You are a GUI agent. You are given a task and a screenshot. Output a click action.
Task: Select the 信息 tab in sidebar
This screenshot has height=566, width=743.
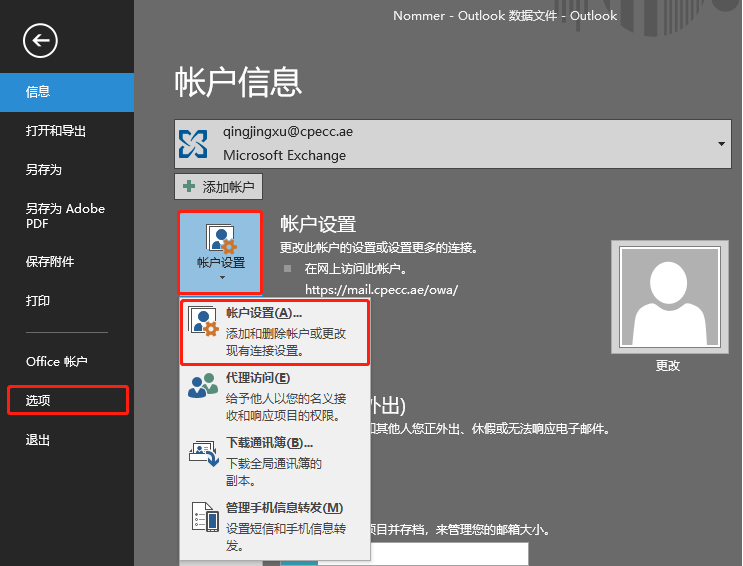click(x=67, y=92)
